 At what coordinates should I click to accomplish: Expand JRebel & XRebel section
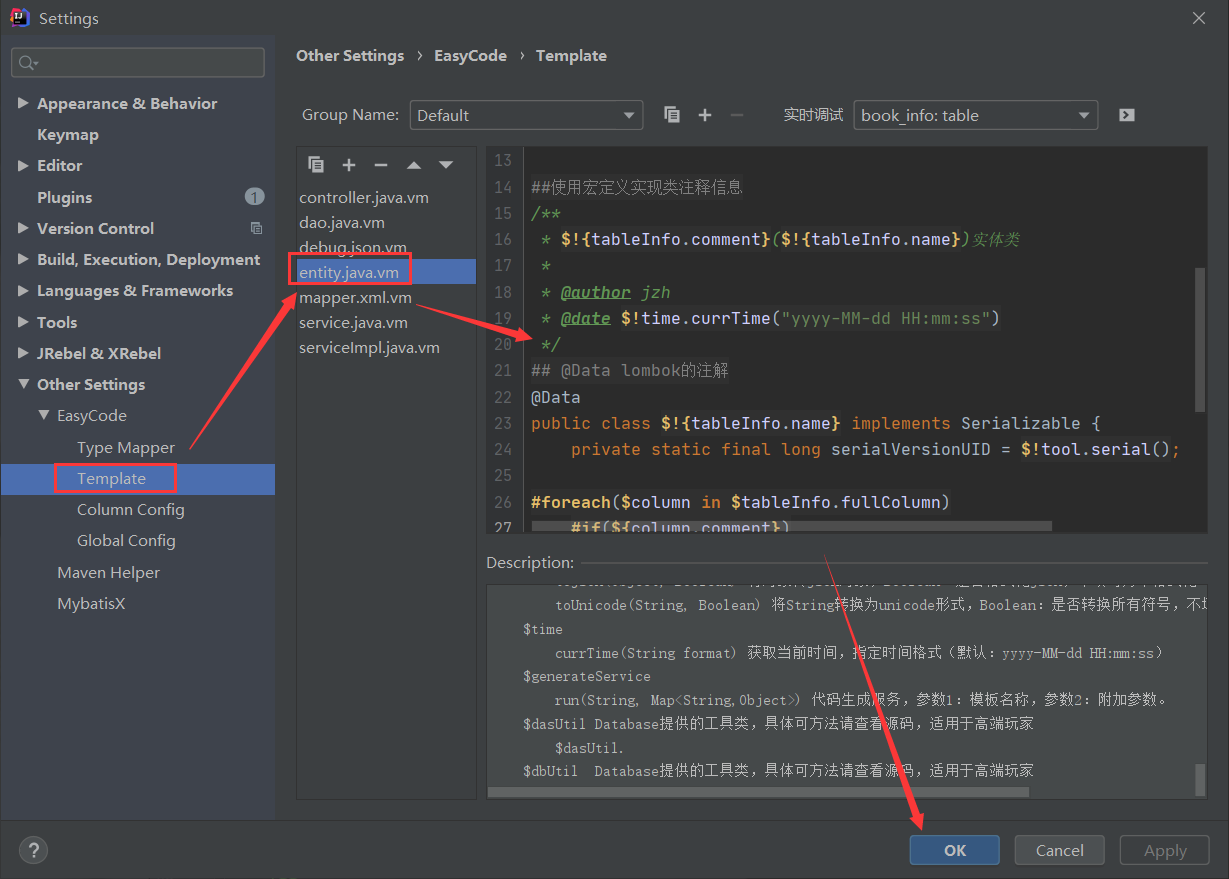pyautogui.click(x=23, y=353)
